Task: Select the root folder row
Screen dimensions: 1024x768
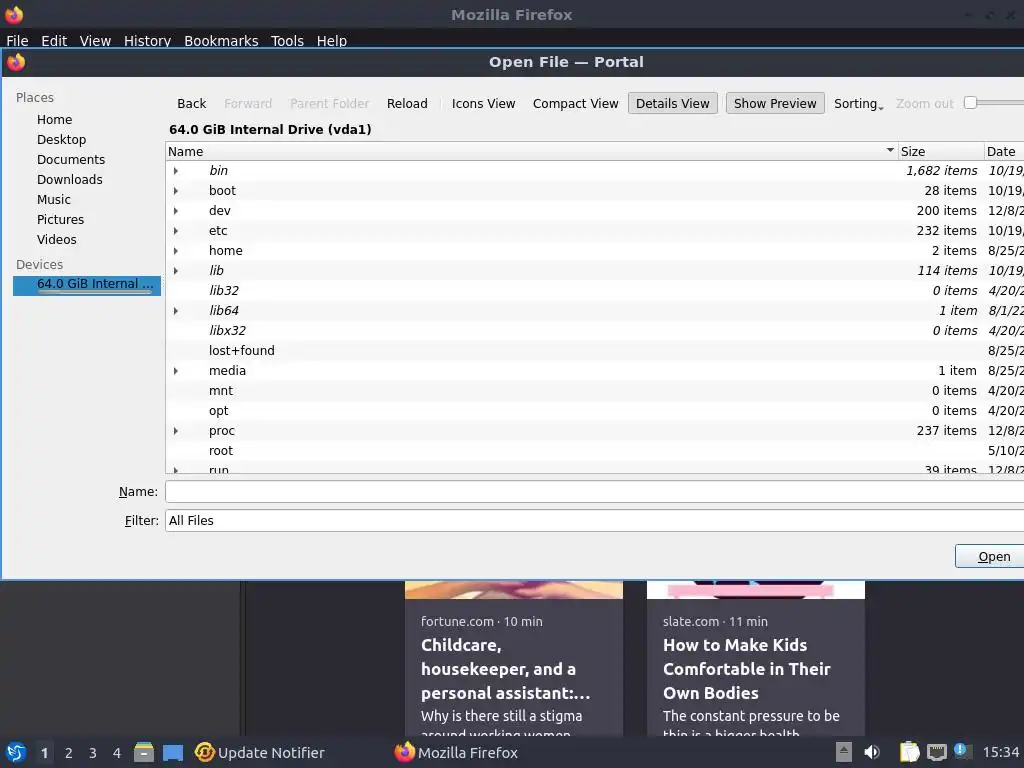Action: tap(594, 451)
